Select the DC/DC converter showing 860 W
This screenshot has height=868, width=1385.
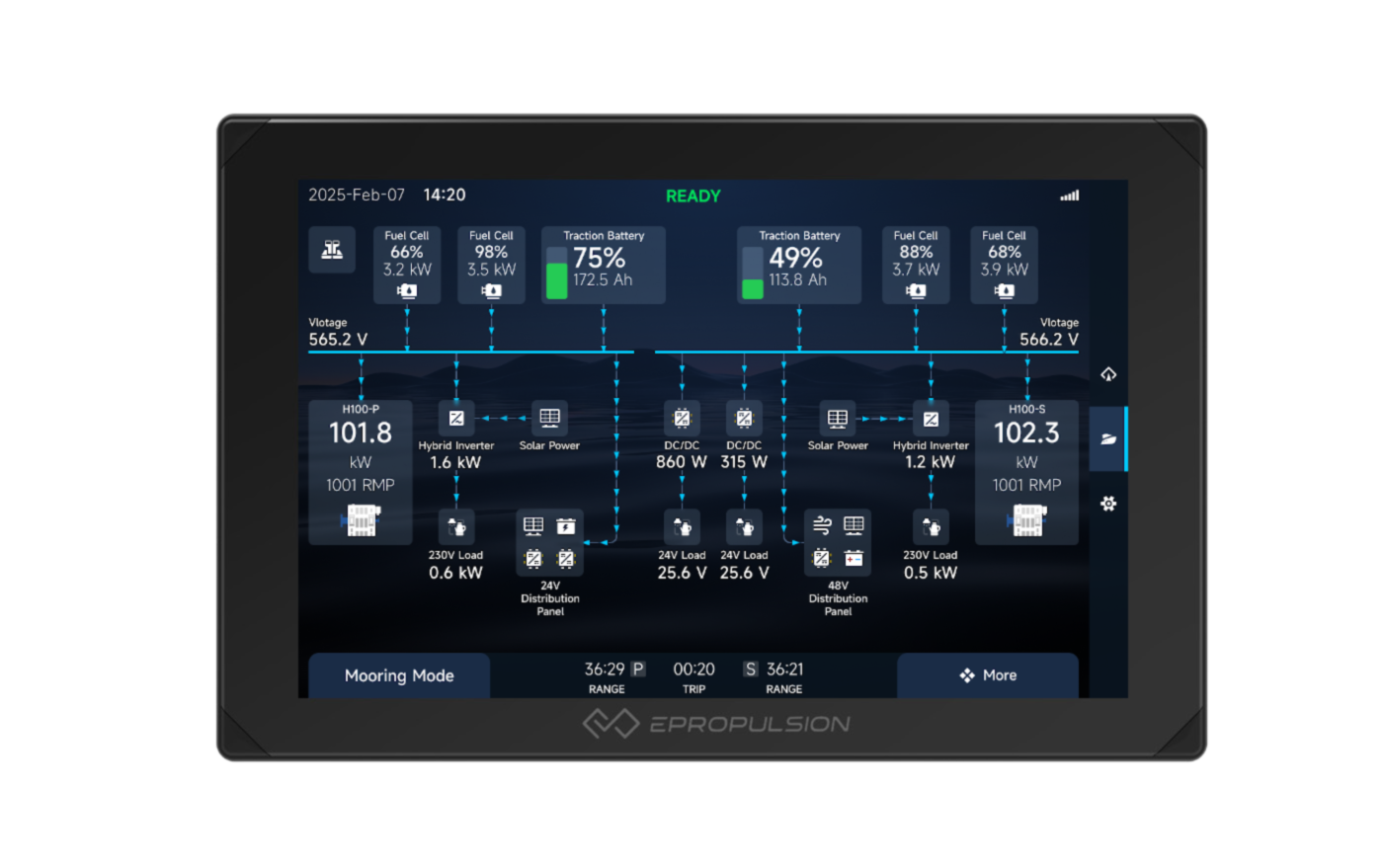point(682,419)
